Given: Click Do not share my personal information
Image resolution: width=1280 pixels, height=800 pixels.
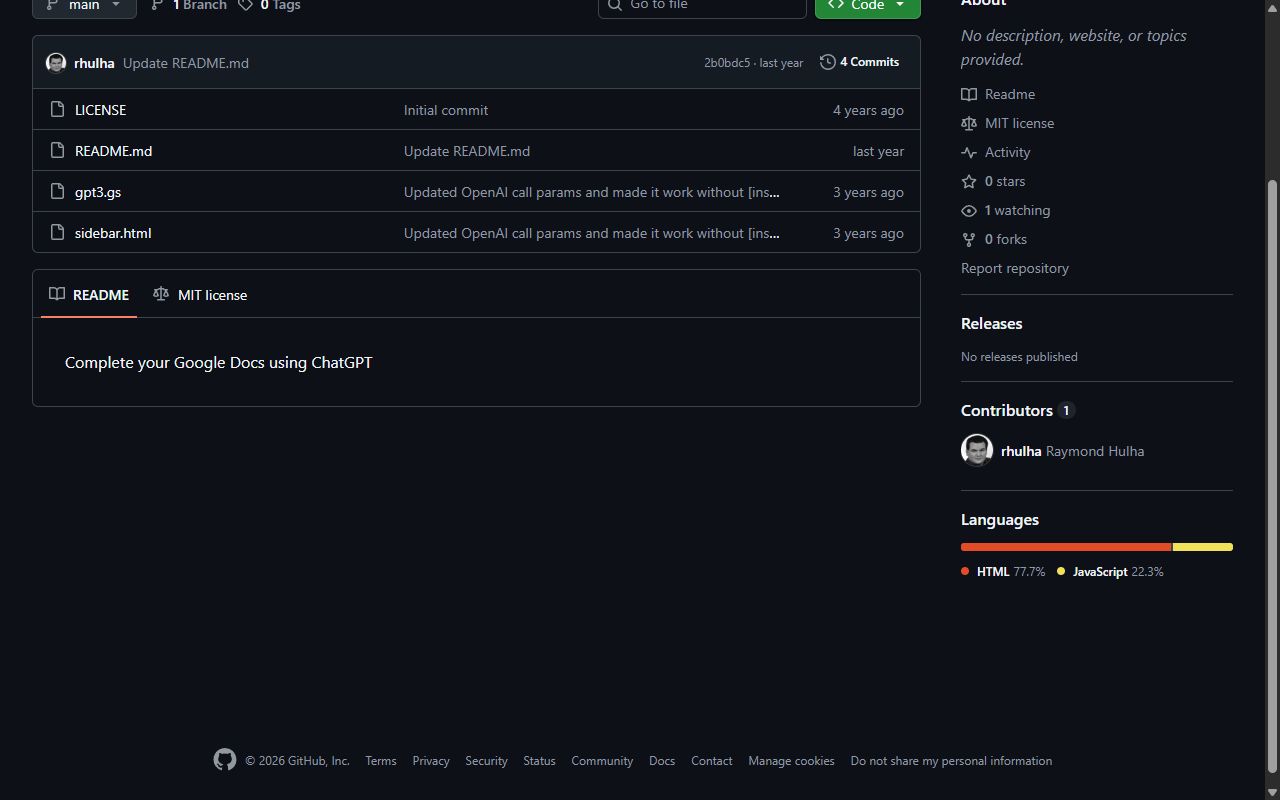Looking at the screenshot, I should pos(951,761).
